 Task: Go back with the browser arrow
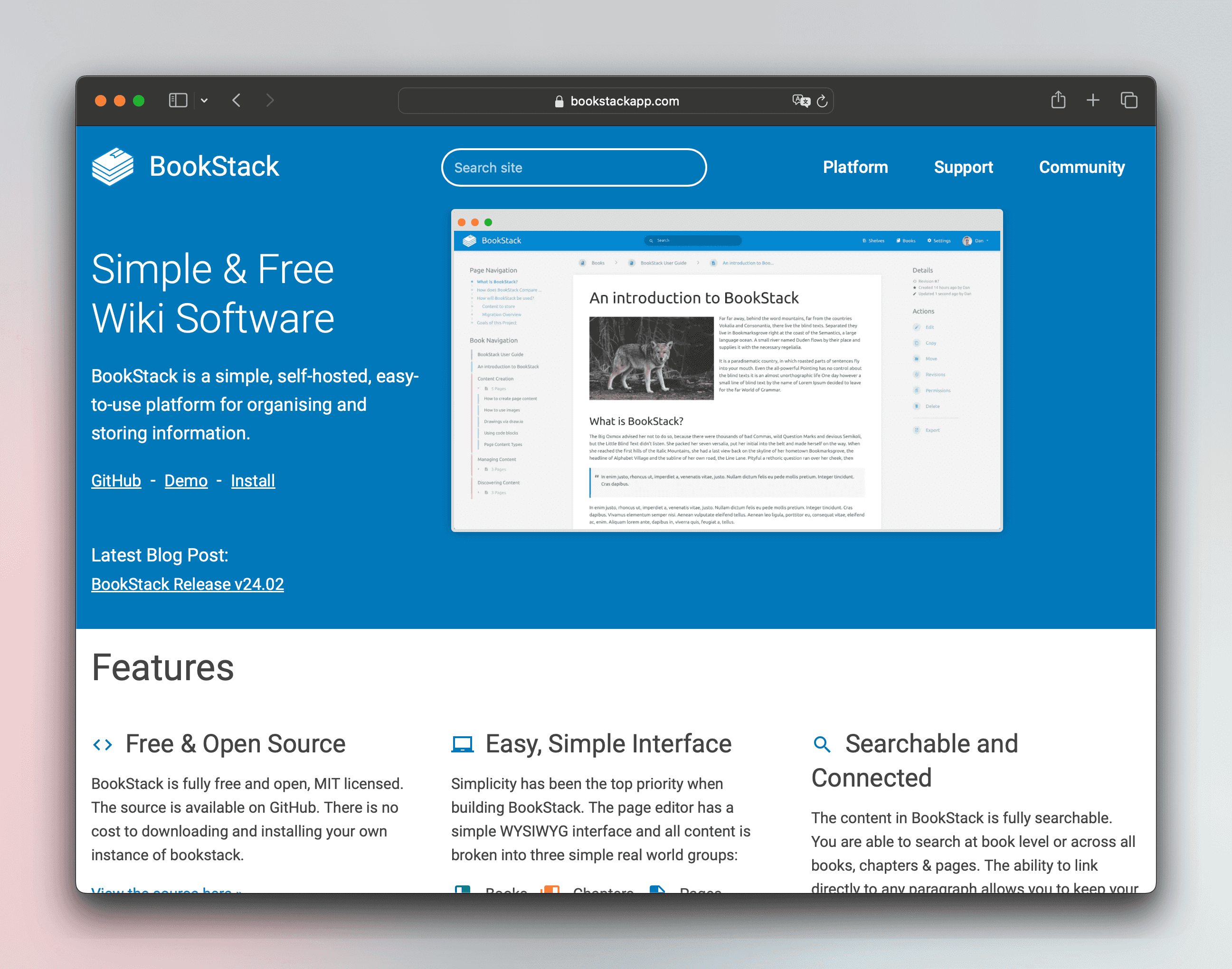pyautogui.click(x=237, y=100)
